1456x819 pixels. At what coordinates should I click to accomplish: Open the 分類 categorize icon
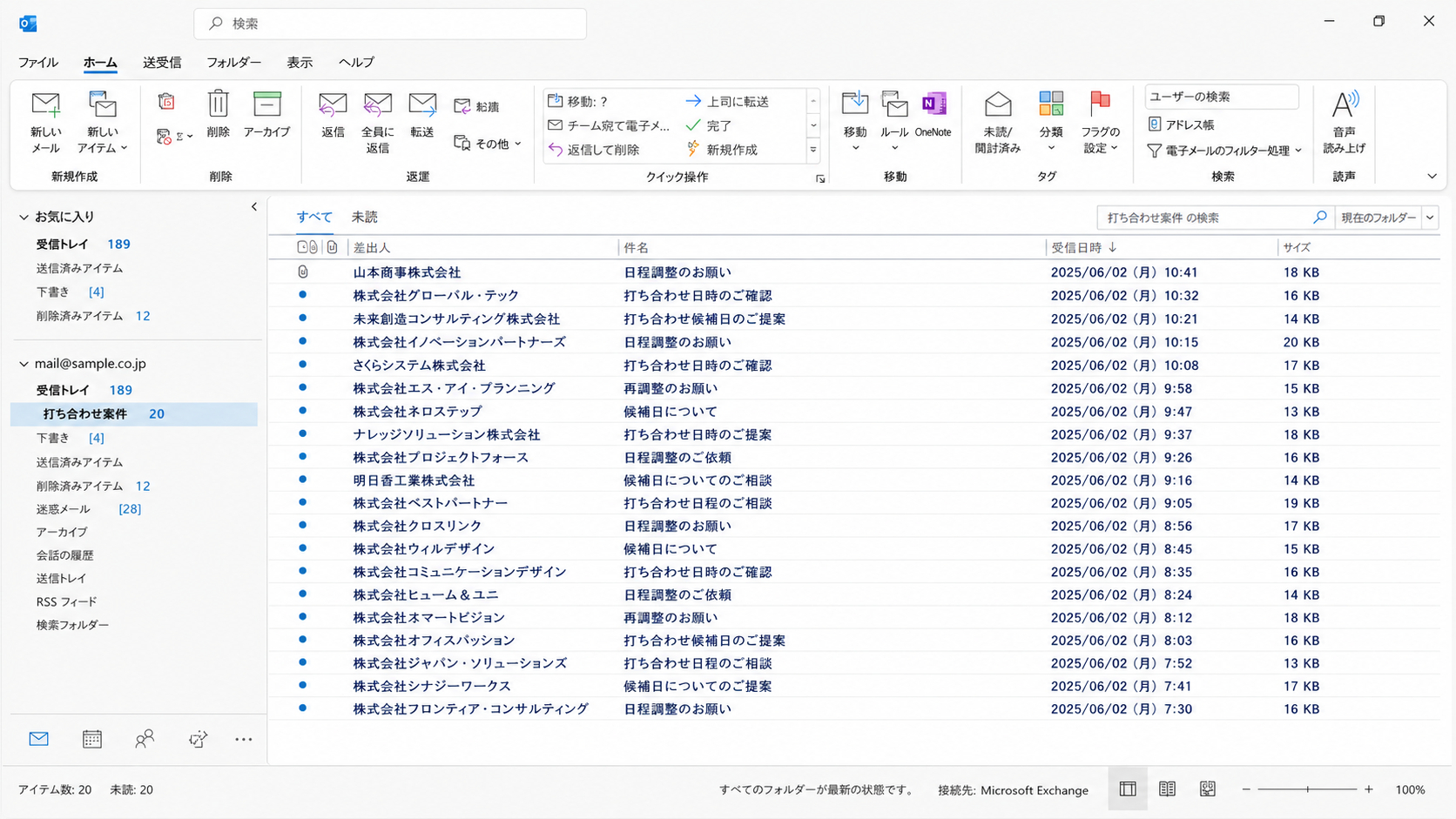1051,104
